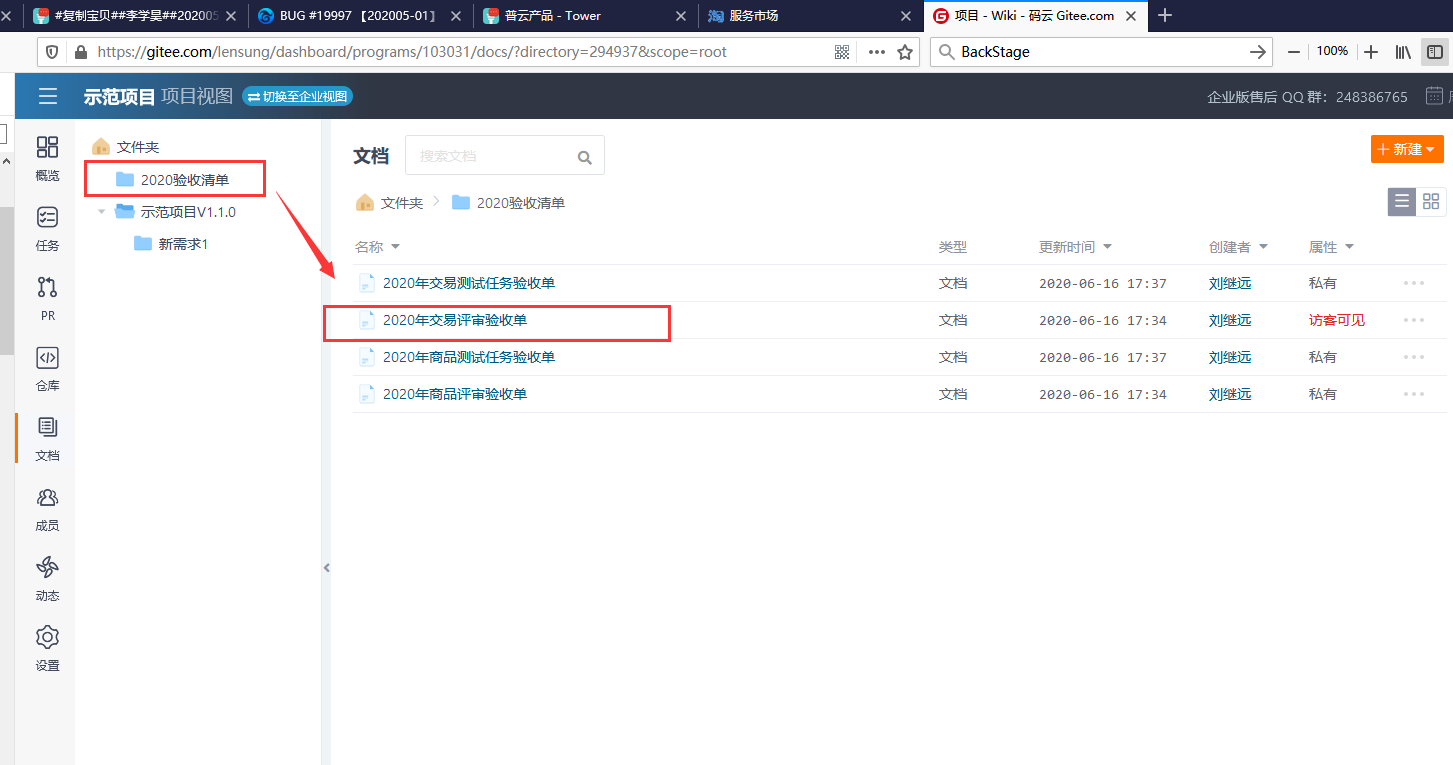Image resolution: width=1453 pixels, height=765 pixels.
Task: Click 访客可见 attribute text
Action: 1337,320
